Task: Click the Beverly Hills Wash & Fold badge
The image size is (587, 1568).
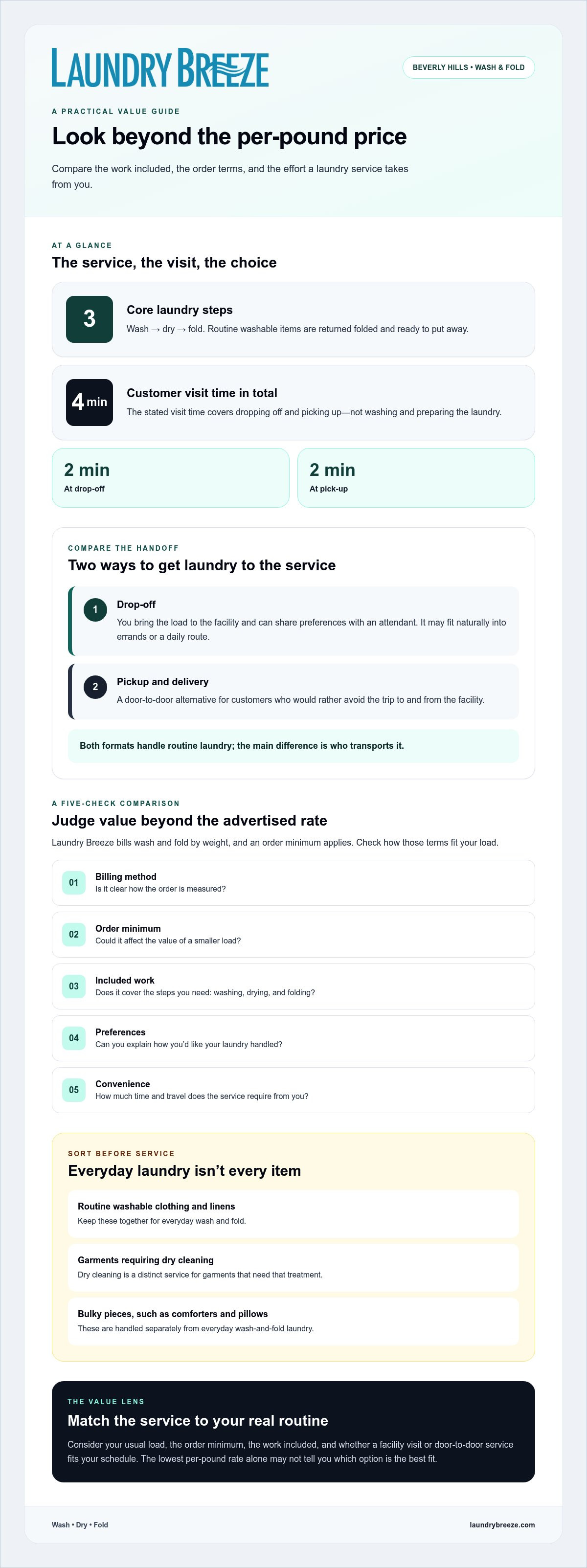Action: (x=468, y=67)
